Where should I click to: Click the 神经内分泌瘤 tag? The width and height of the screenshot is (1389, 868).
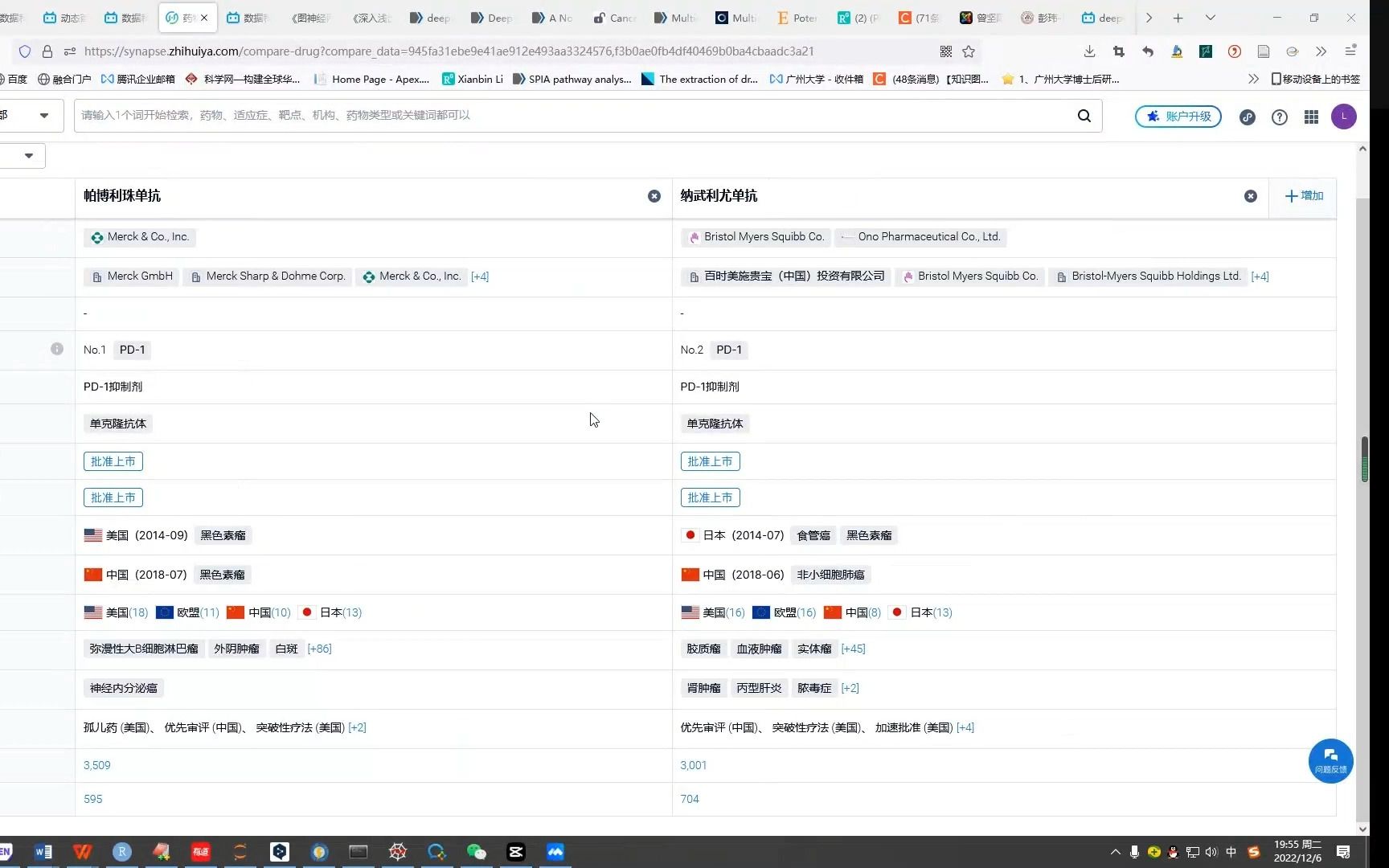[x=124, y=688]
